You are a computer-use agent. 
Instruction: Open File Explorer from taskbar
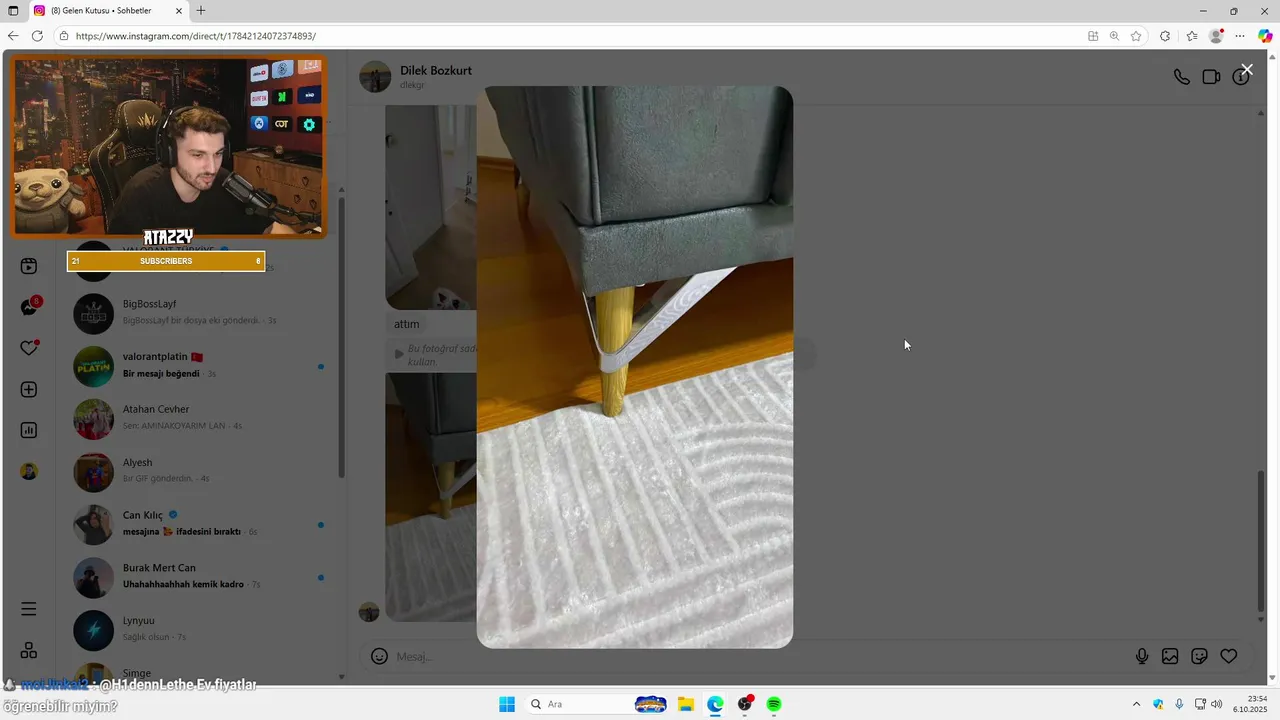(685, 704)
